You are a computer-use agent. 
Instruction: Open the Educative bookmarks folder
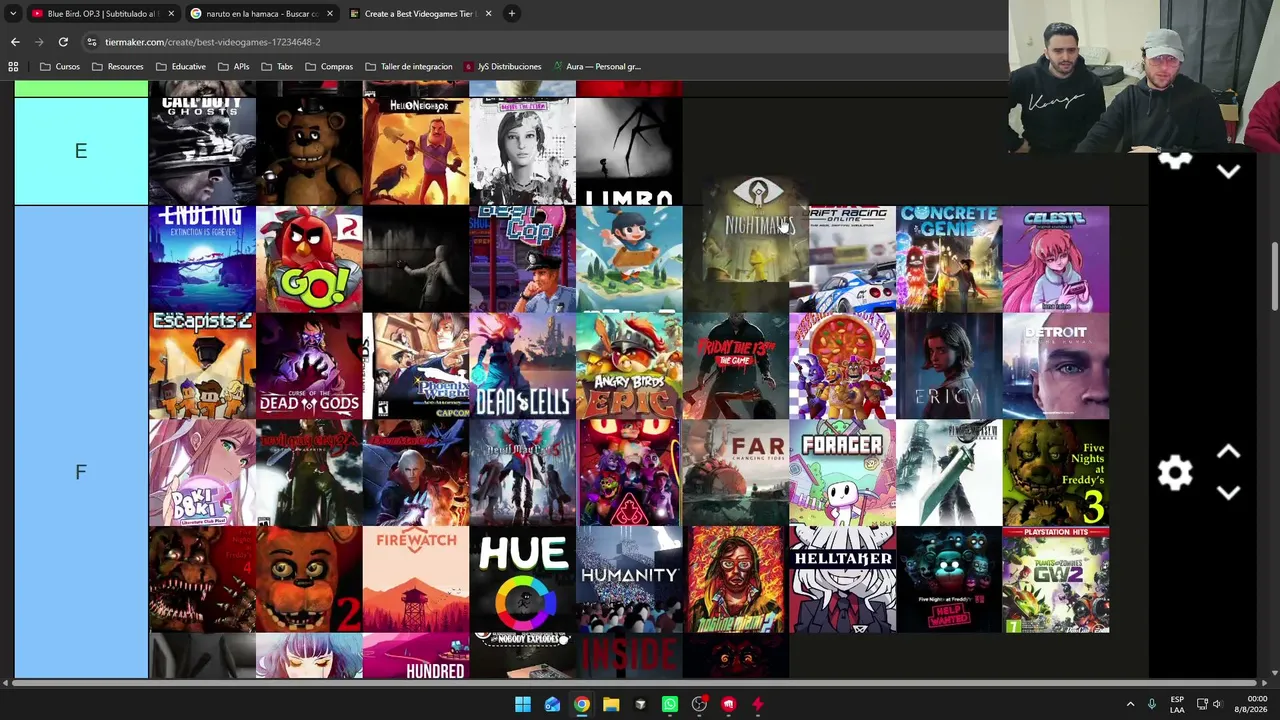click(x=181, y=67)
